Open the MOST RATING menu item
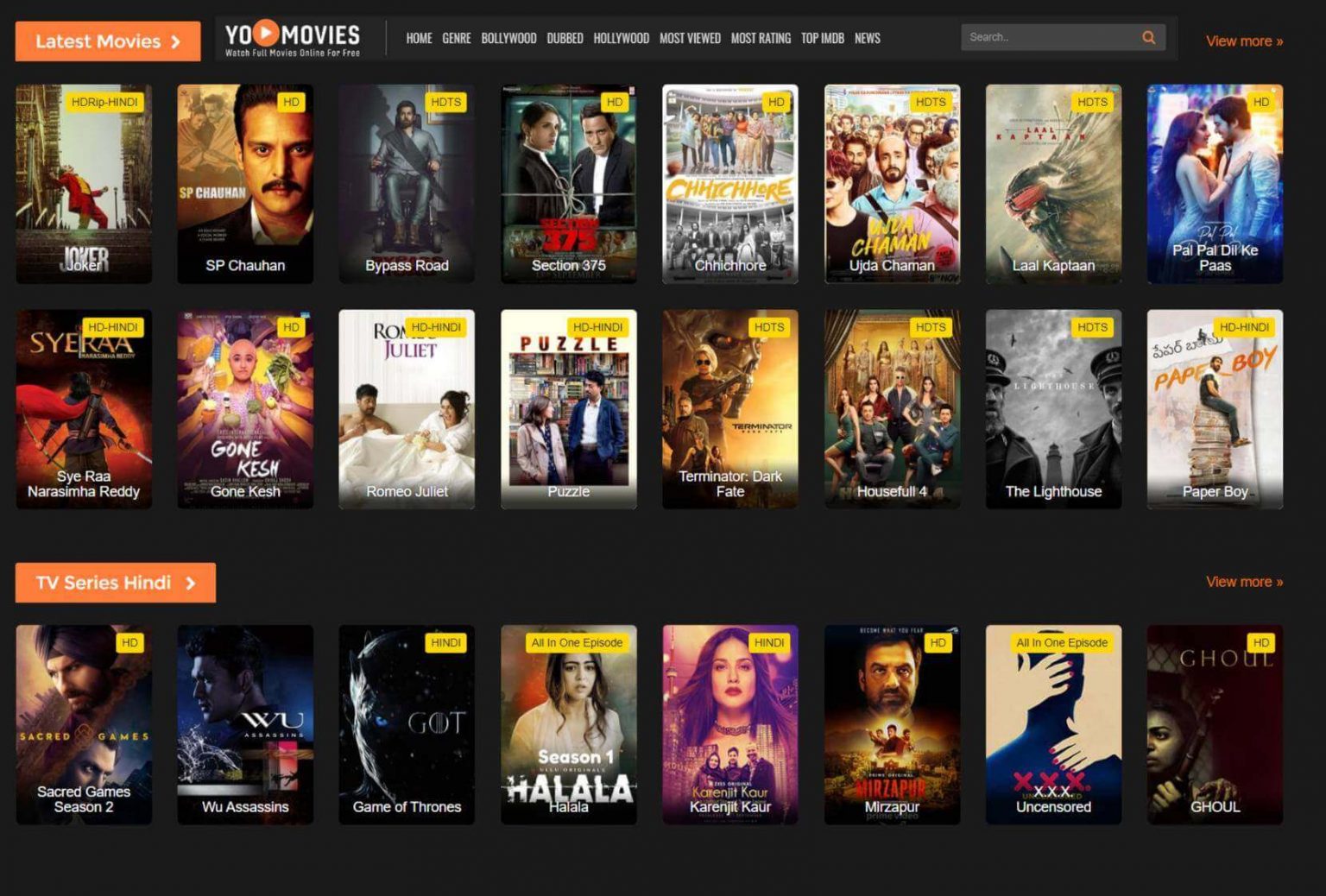The width and height of the screenshot is (1326, 896). coord(761,38)
